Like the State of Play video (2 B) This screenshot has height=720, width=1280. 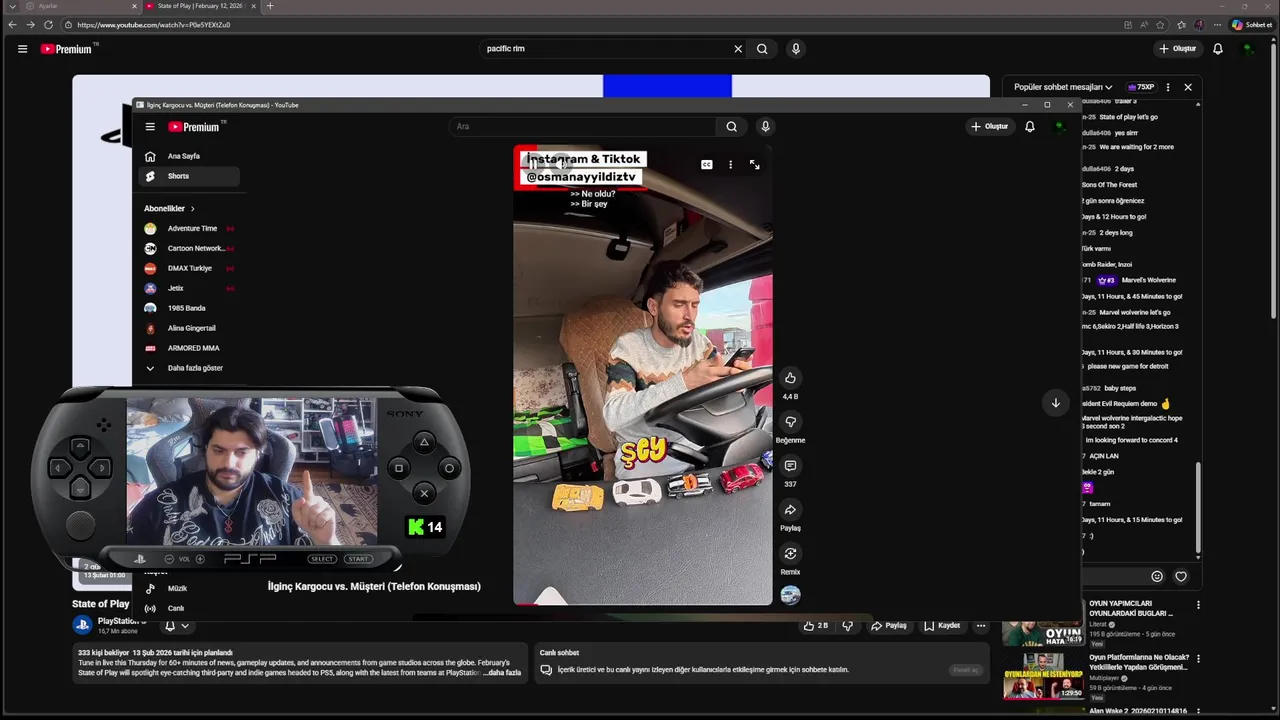[815, 626]
